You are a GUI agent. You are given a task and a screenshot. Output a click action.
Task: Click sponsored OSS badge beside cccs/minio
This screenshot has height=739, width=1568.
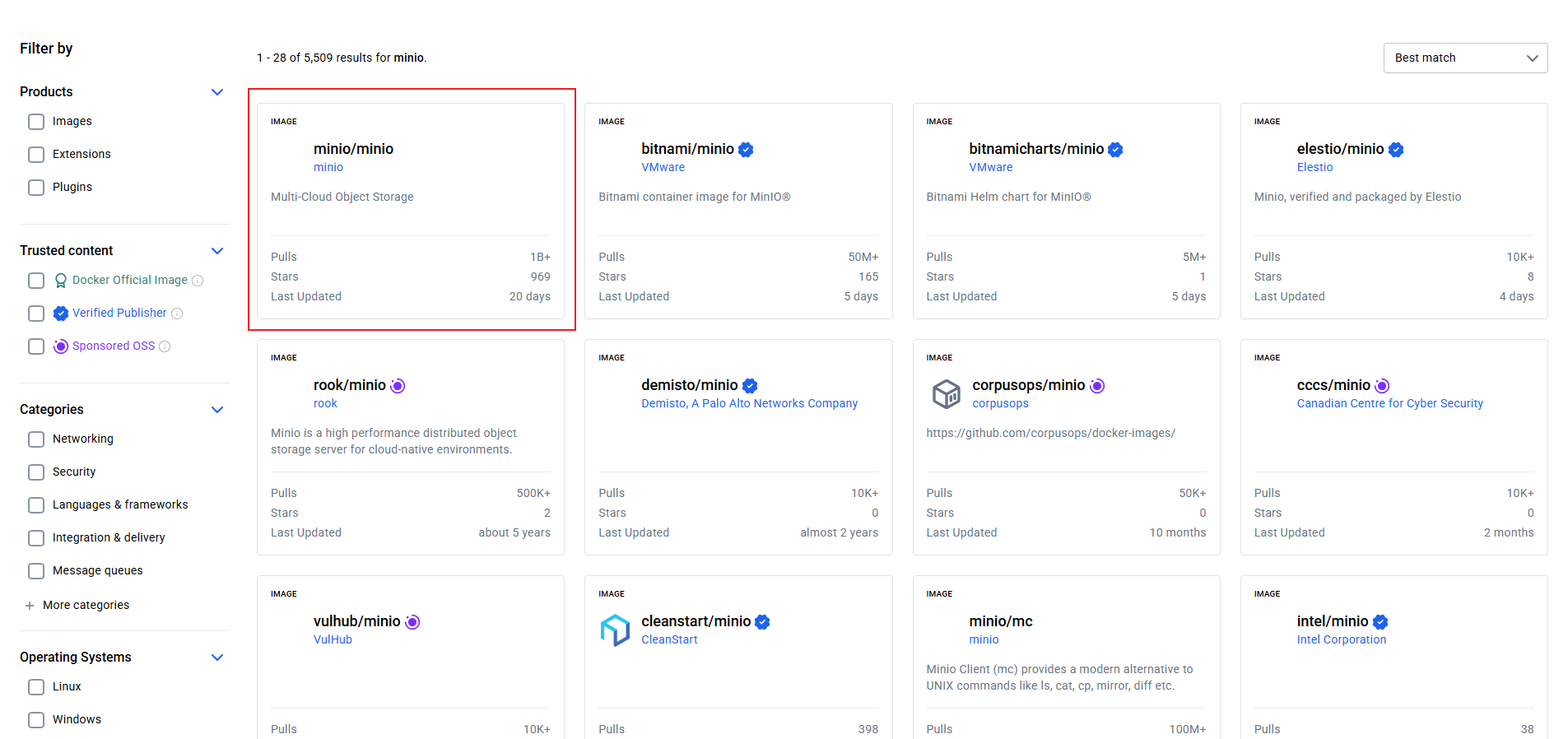click(x=1382, y=386)
